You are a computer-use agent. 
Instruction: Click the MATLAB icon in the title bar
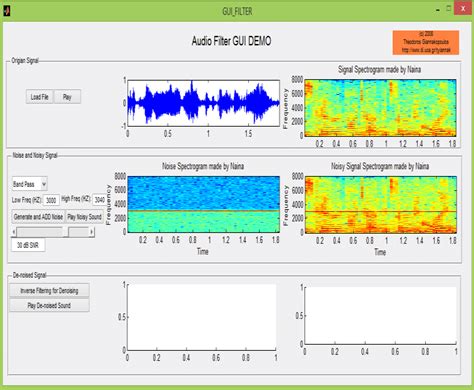(7, 11)
